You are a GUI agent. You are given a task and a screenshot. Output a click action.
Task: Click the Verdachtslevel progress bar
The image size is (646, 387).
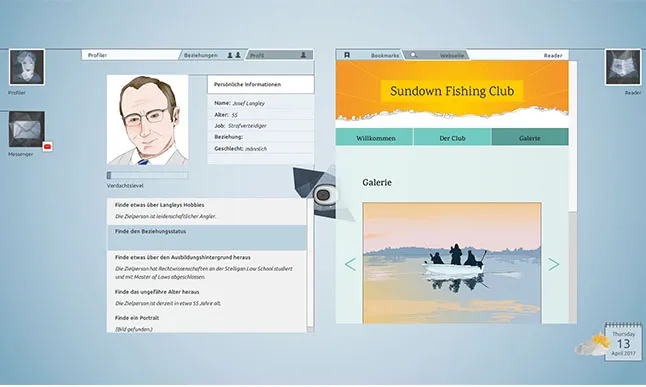(x=147, y=176)
